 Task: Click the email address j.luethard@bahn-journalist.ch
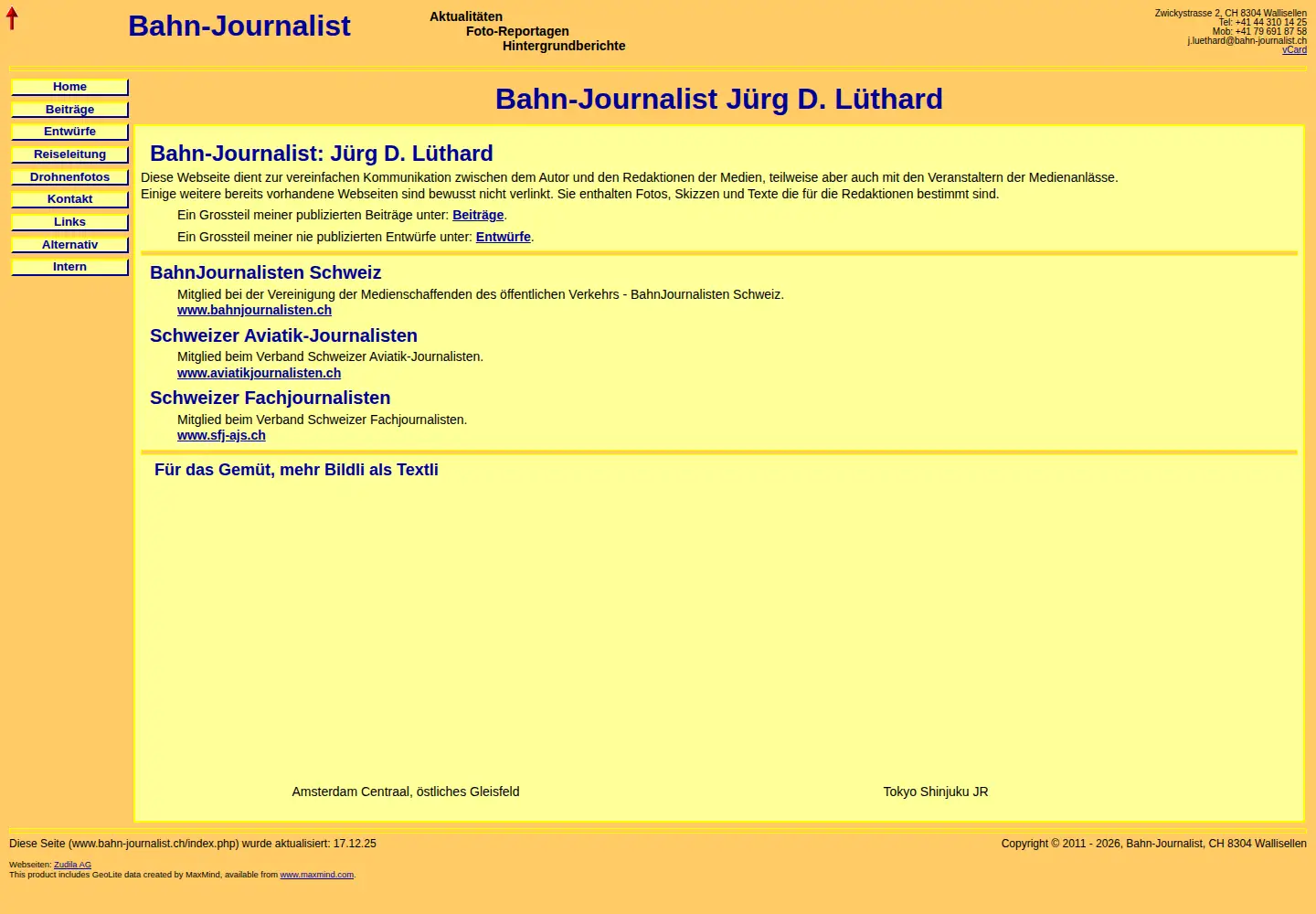pos(1247,41)
